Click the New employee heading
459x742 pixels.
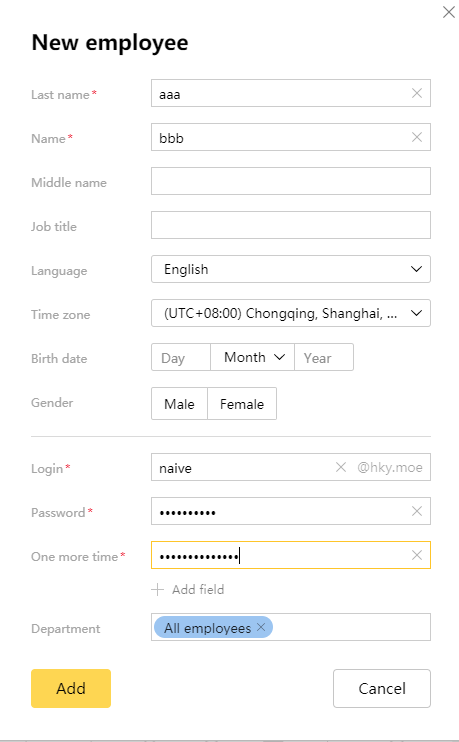point(110,43)
